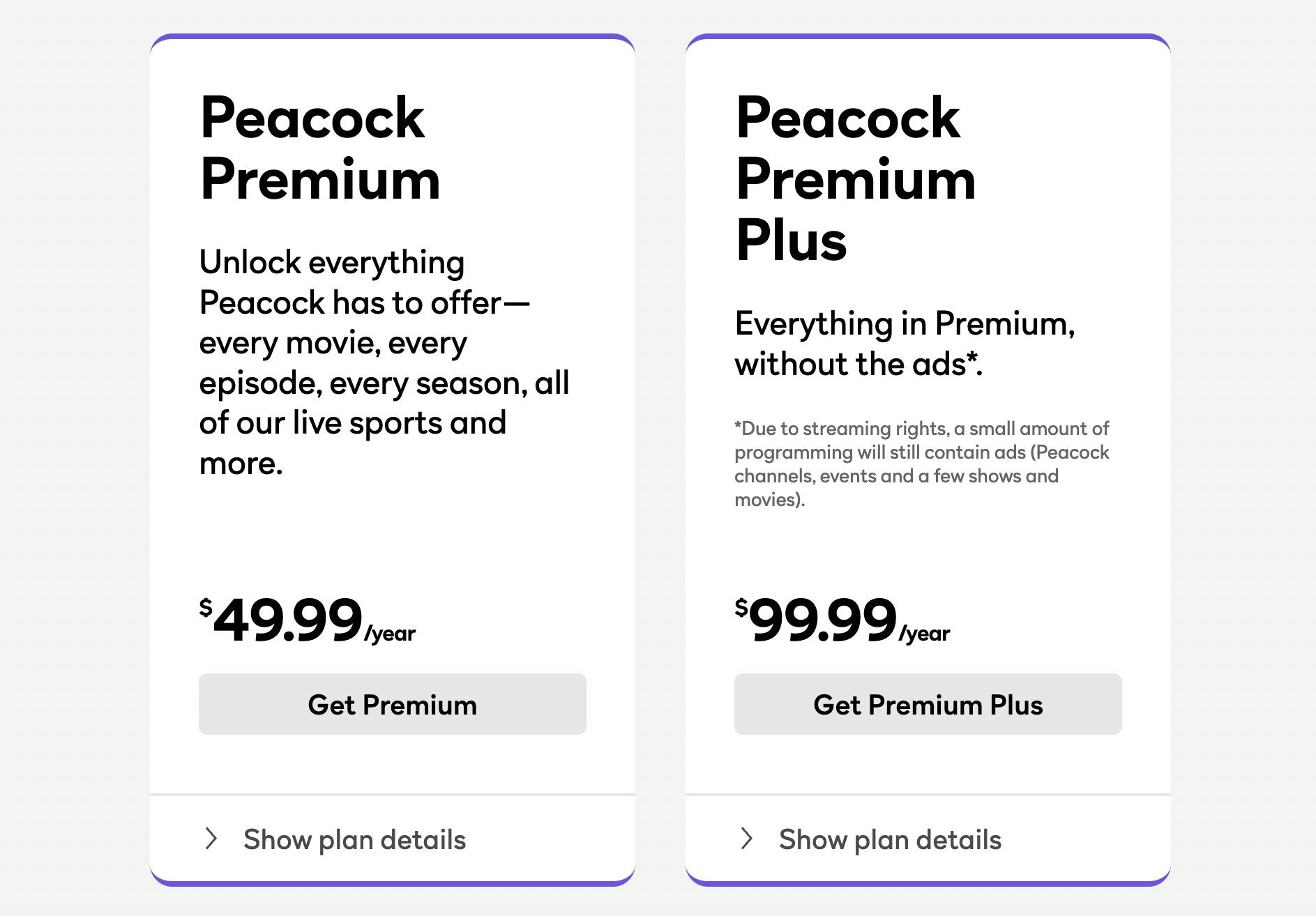Select the Peacock Premium Plus heading
This screenshot has width=1316, height=916.
856,178
